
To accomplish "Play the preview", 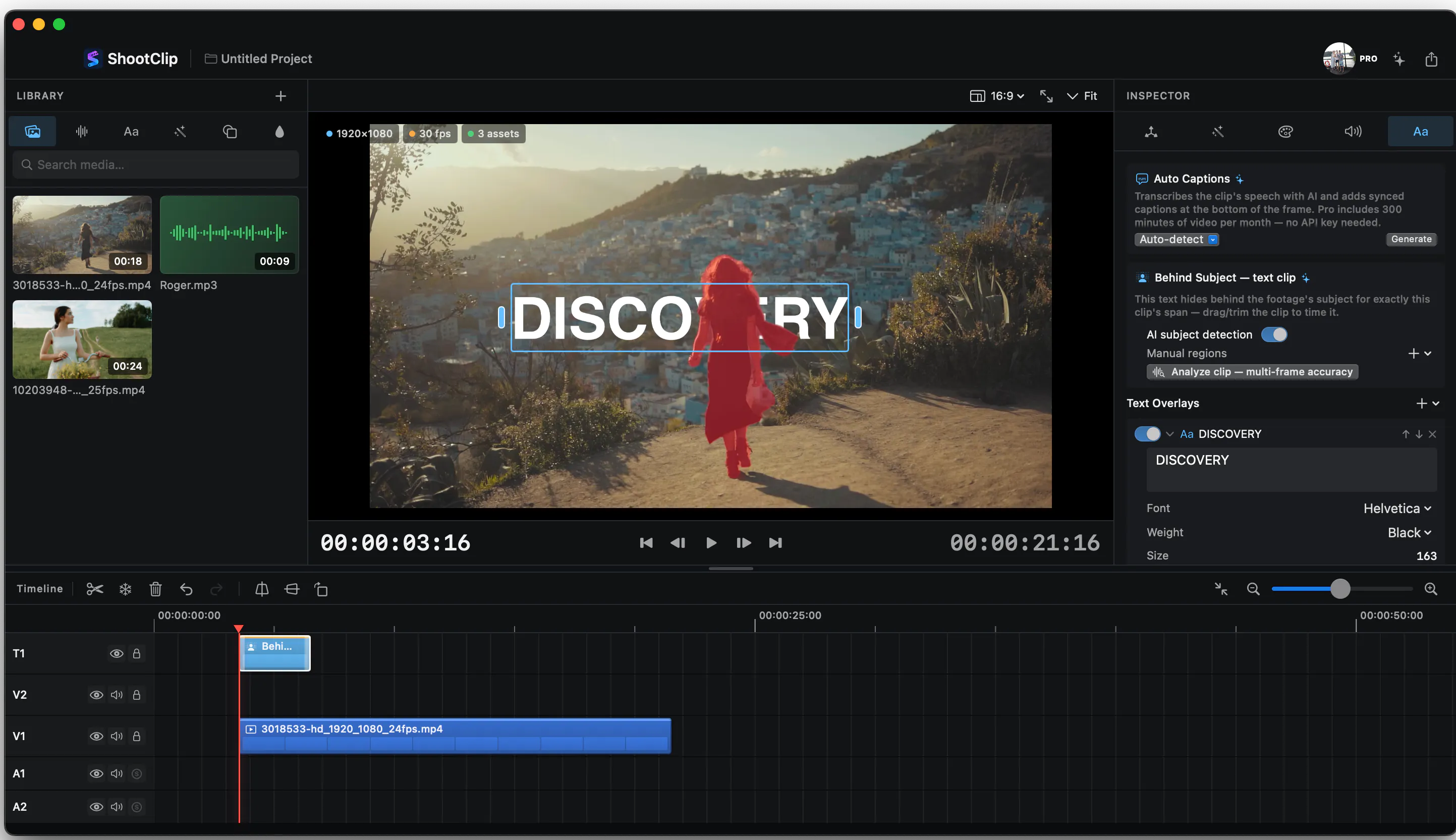I will (711, 543).
